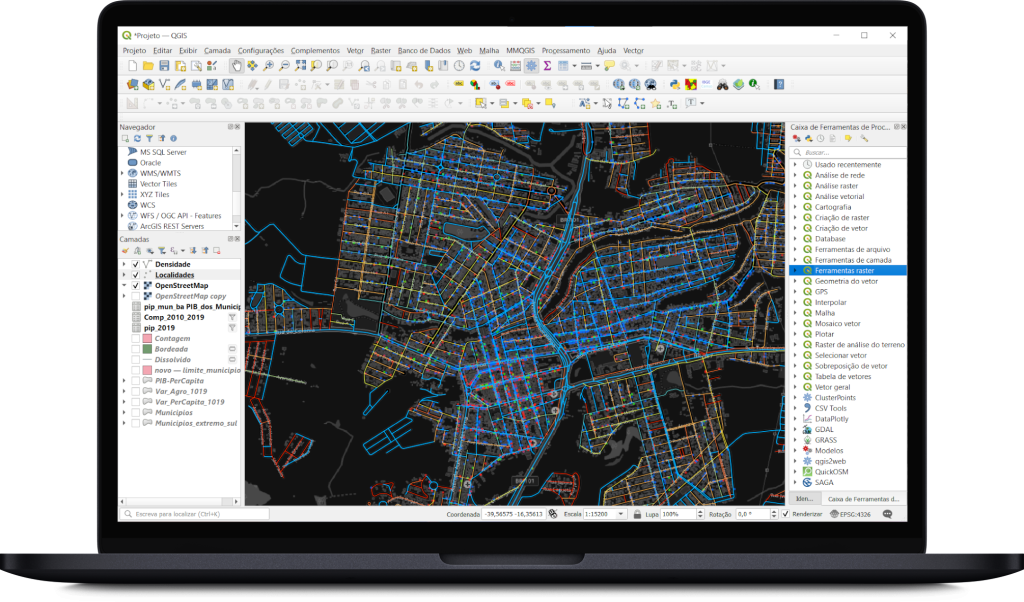Collapse the OpenStreetMap layer node
The width and height of the screenshot is (1024, 602).
pyautogui.click(x=124, y=285)
